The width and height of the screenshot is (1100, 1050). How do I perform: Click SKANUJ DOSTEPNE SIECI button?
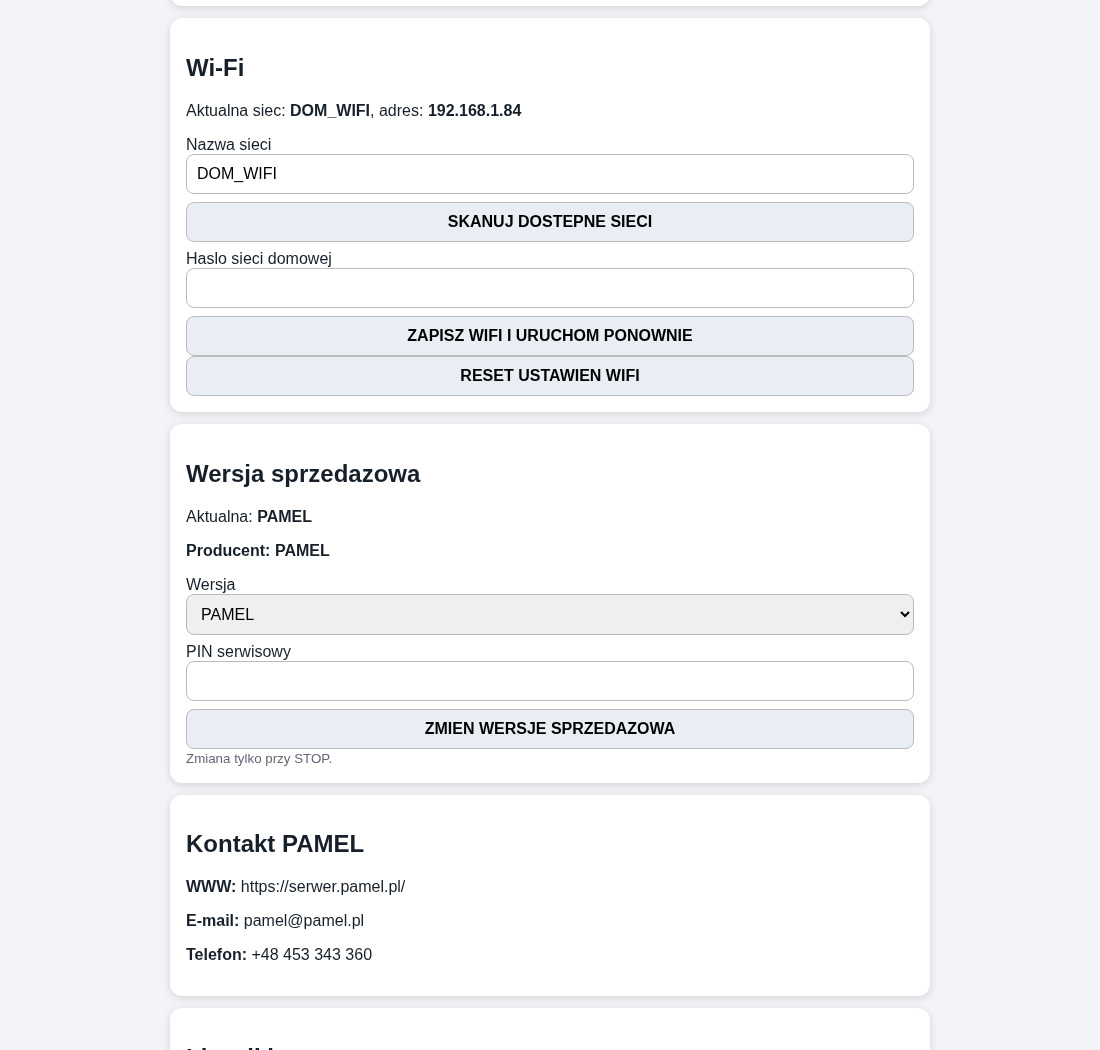pos(549,222)
